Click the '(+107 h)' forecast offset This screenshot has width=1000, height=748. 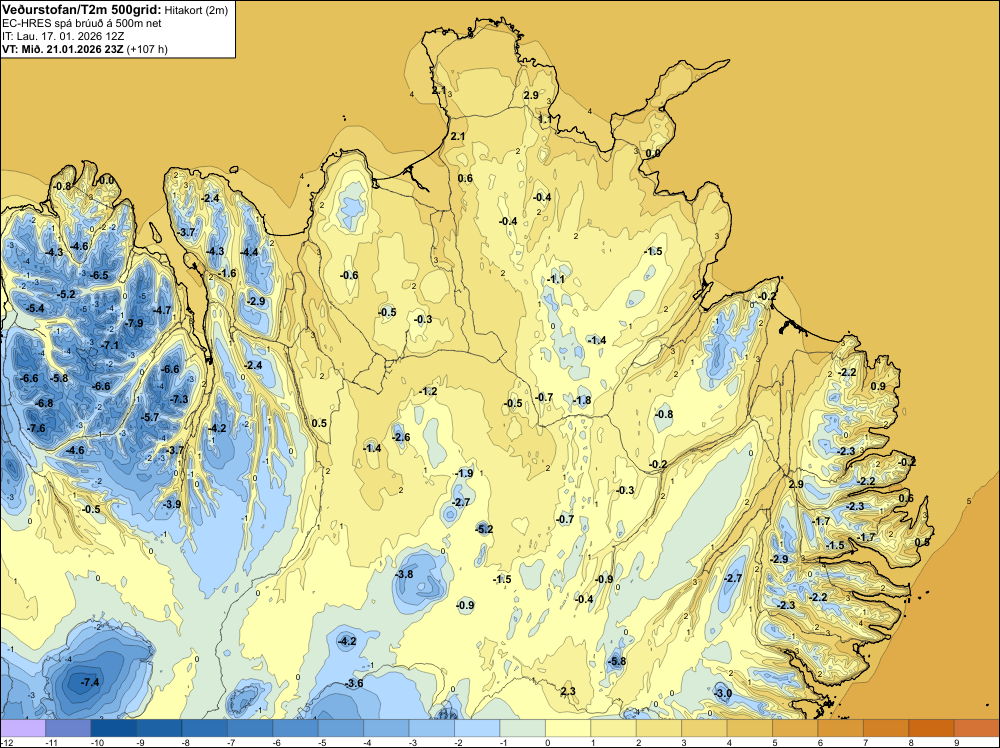[147, 49]
